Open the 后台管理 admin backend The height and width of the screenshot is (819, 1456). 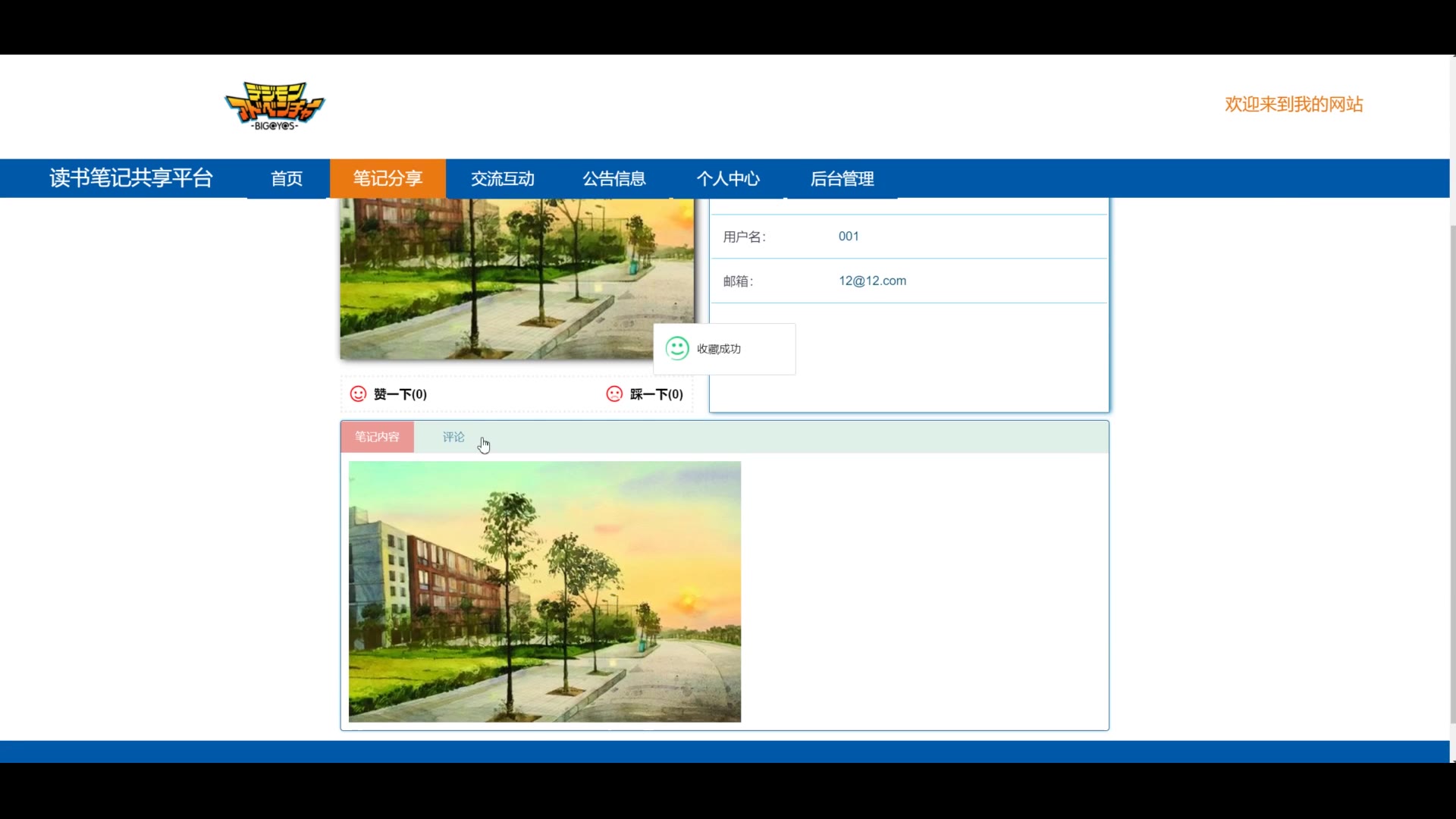pyautogui.click(x=842, y=179)
